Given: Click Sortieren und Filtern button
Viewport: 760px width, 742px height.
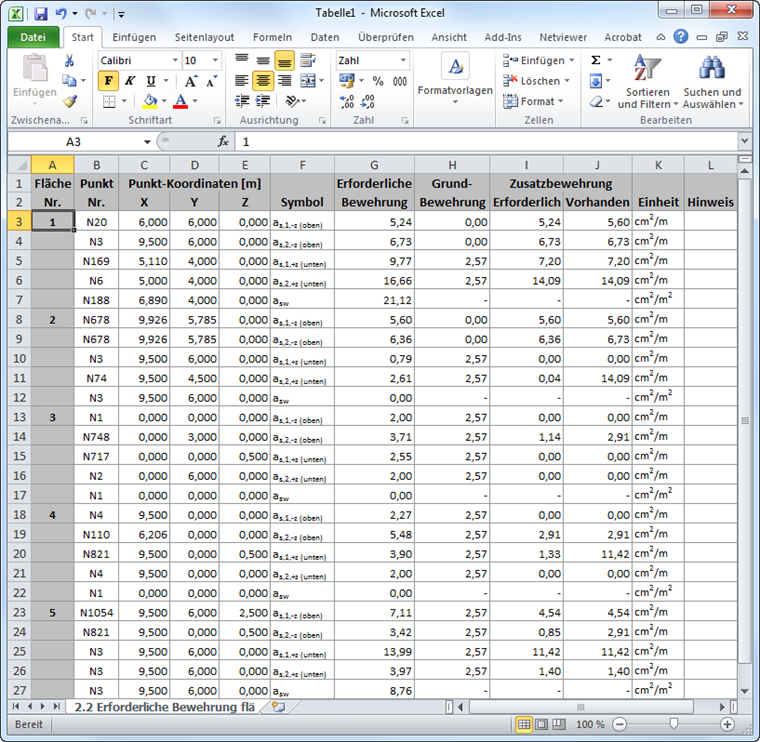Looking at the screenshot, I should point(647,81).
